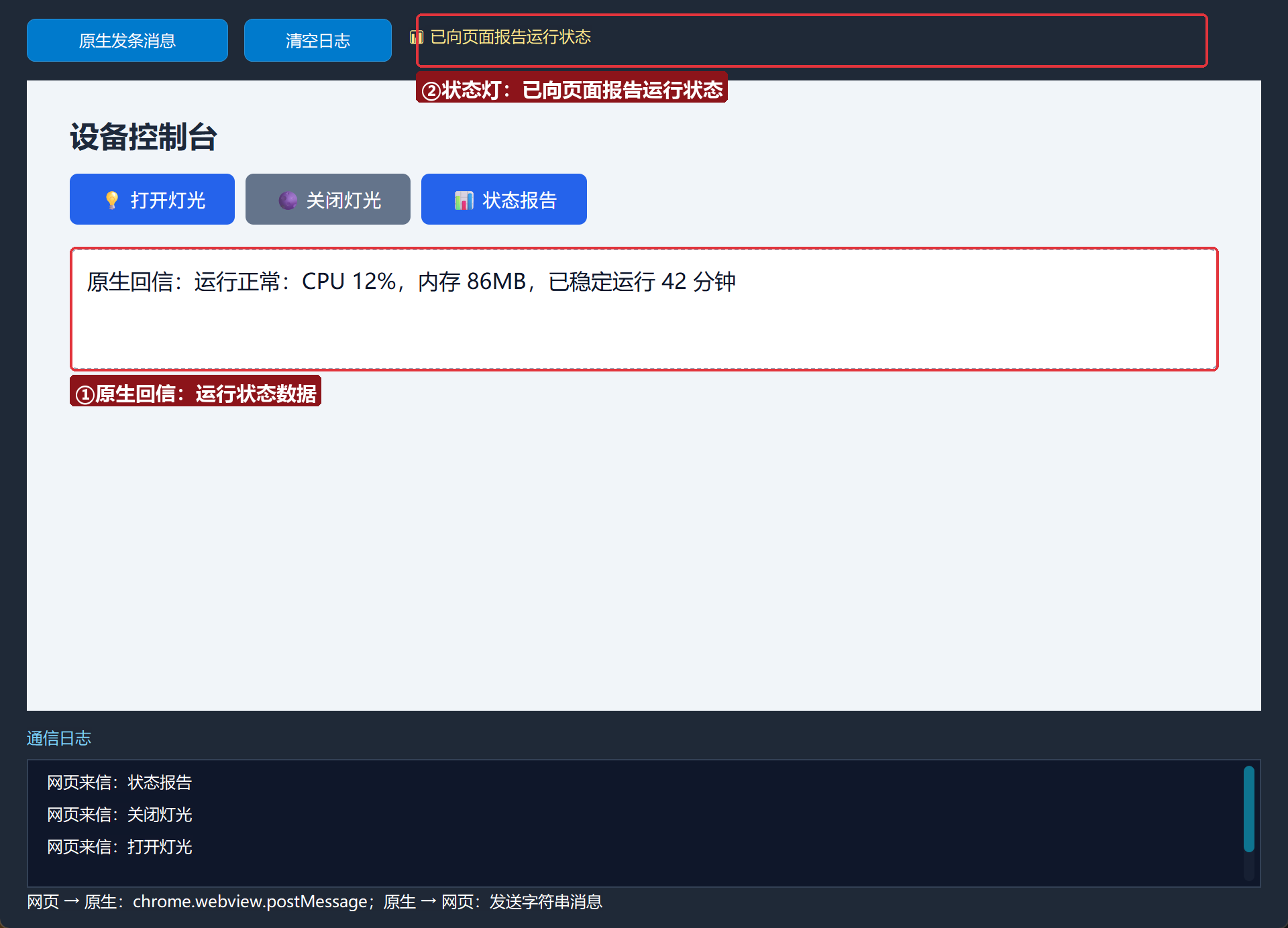Select log entry 网页来信：打开灯光
The height and width of the screenshot is (928, 1288).
point(120,847)
